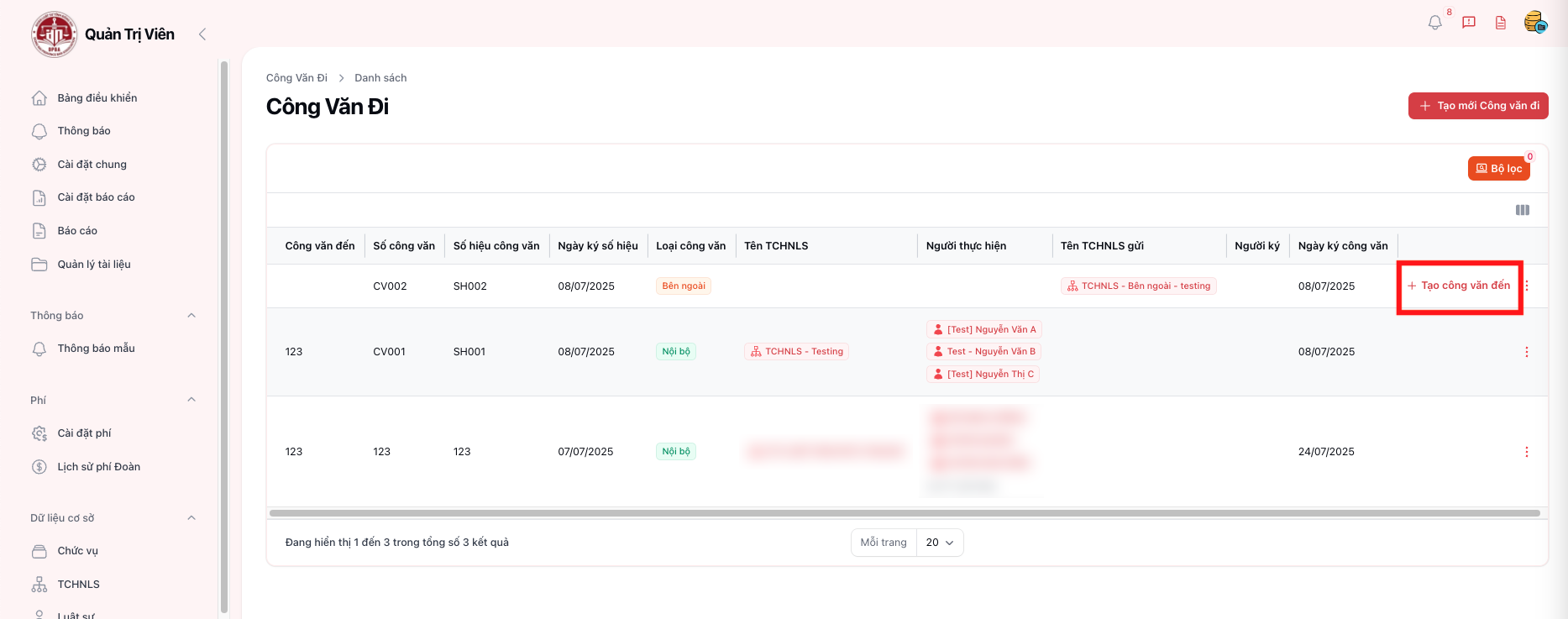Open the user avatar profile menu
Image resolution: width=1568 pixels, height=619 pixels.
[x=1535, y=22]
